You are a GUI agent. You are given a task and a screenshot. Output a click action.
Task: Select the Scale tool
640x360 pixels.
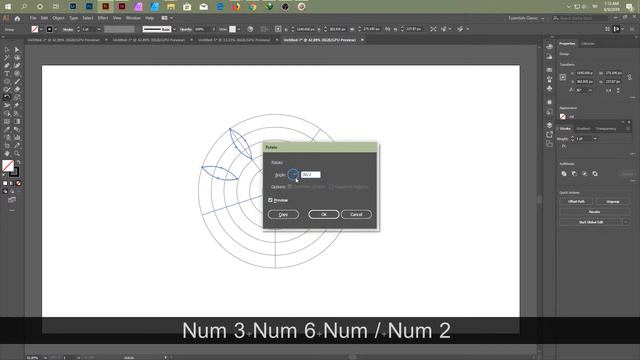tap(17, 97)
